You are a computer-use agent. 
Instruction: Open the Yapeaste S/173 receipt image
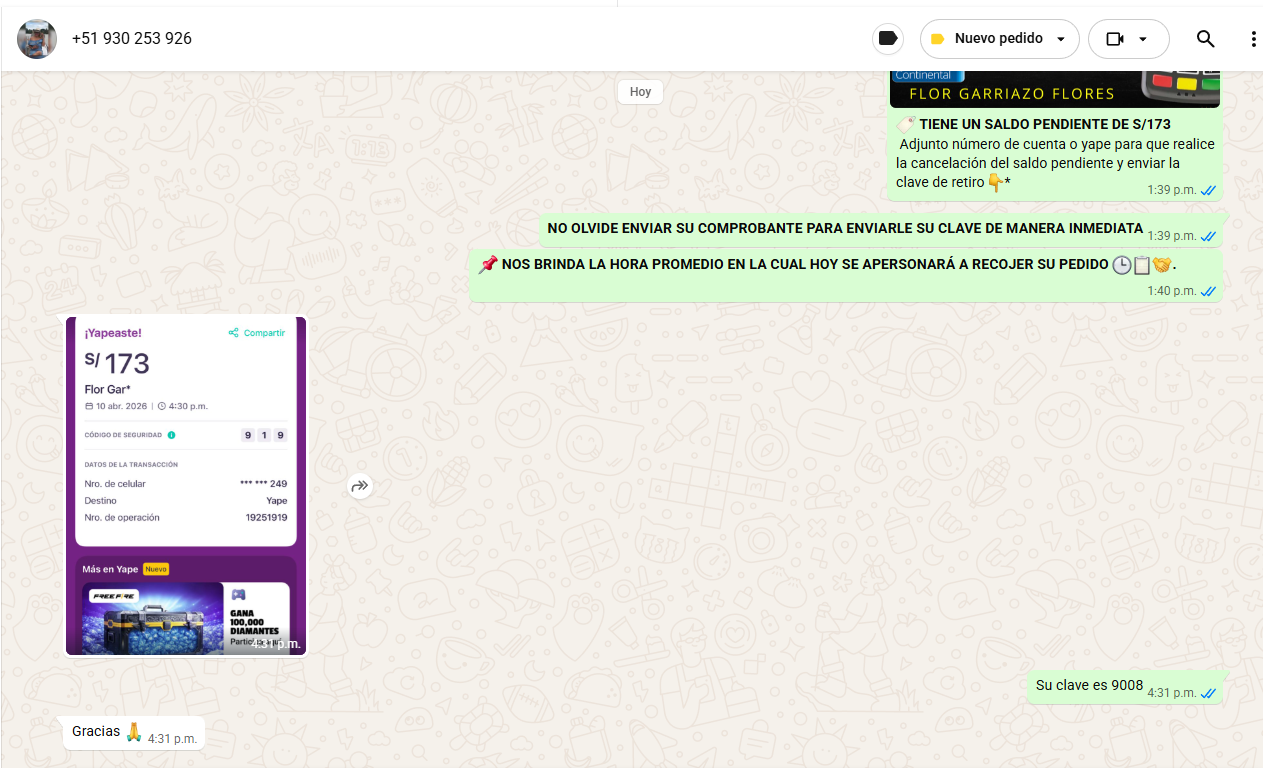click(186, 485)
